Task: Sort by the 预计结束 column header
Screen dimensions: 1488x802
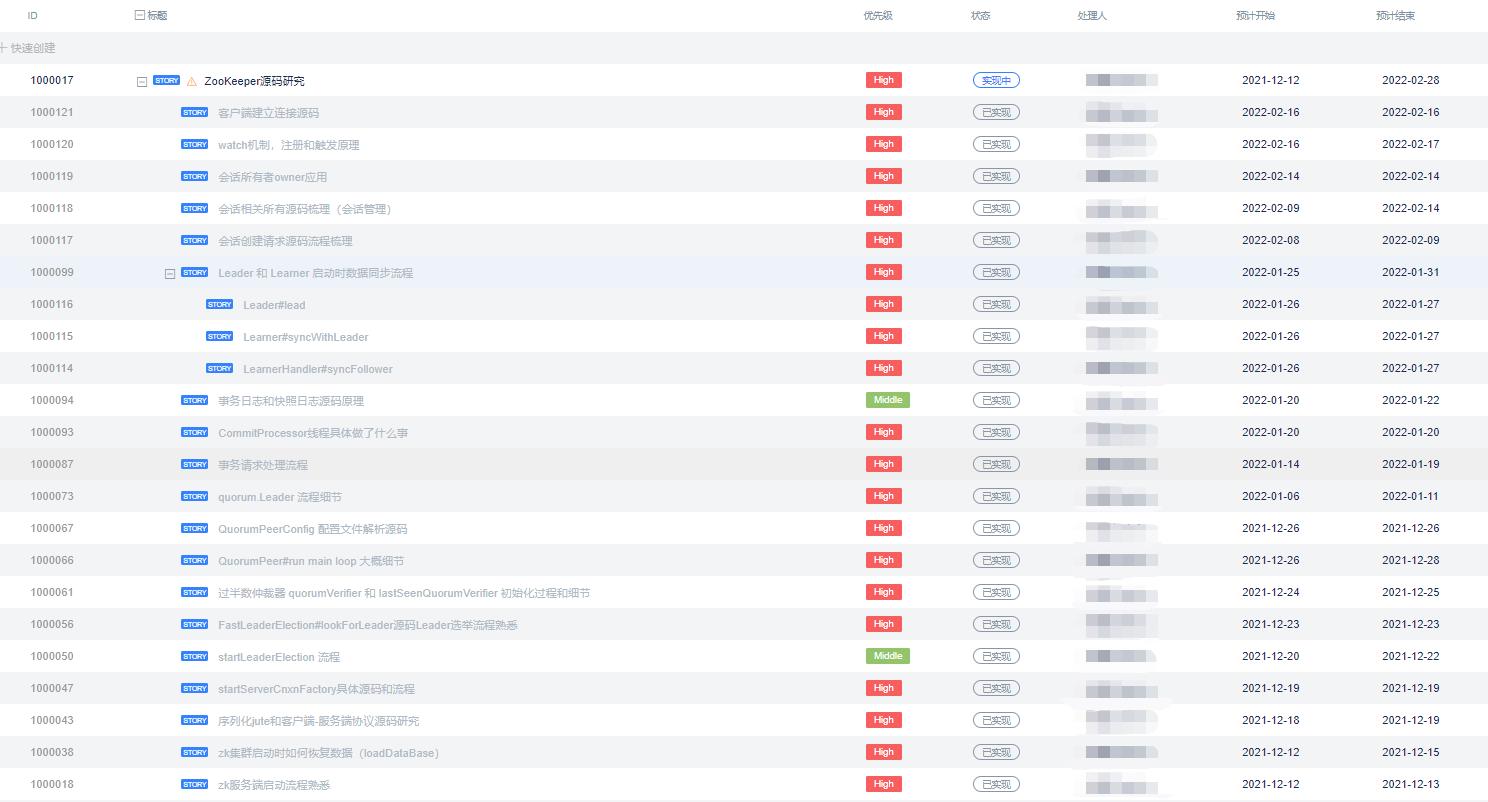Action: point(1395,16)
